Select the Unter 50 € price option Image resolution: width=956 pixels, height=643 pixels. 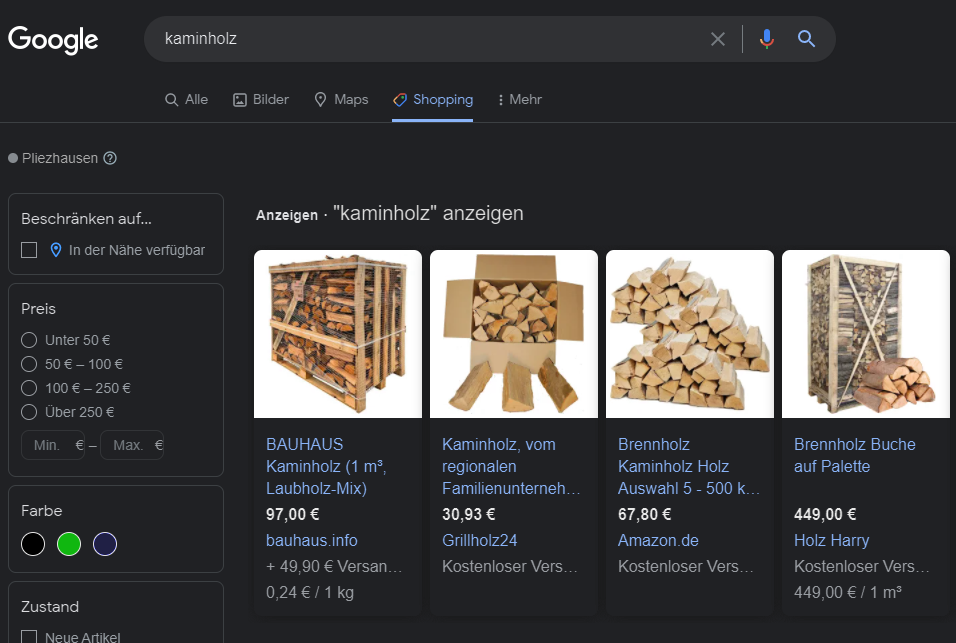(x=29, y=340)
